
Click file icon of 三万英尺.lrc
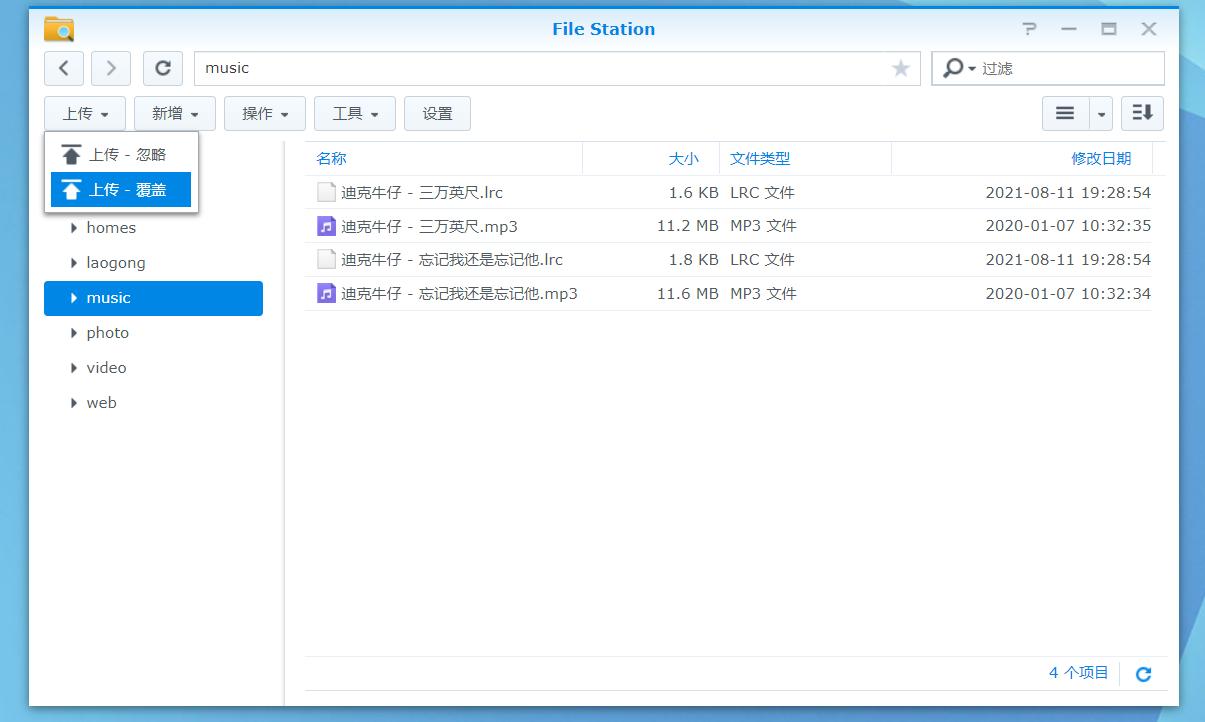[x=326, y=192]
